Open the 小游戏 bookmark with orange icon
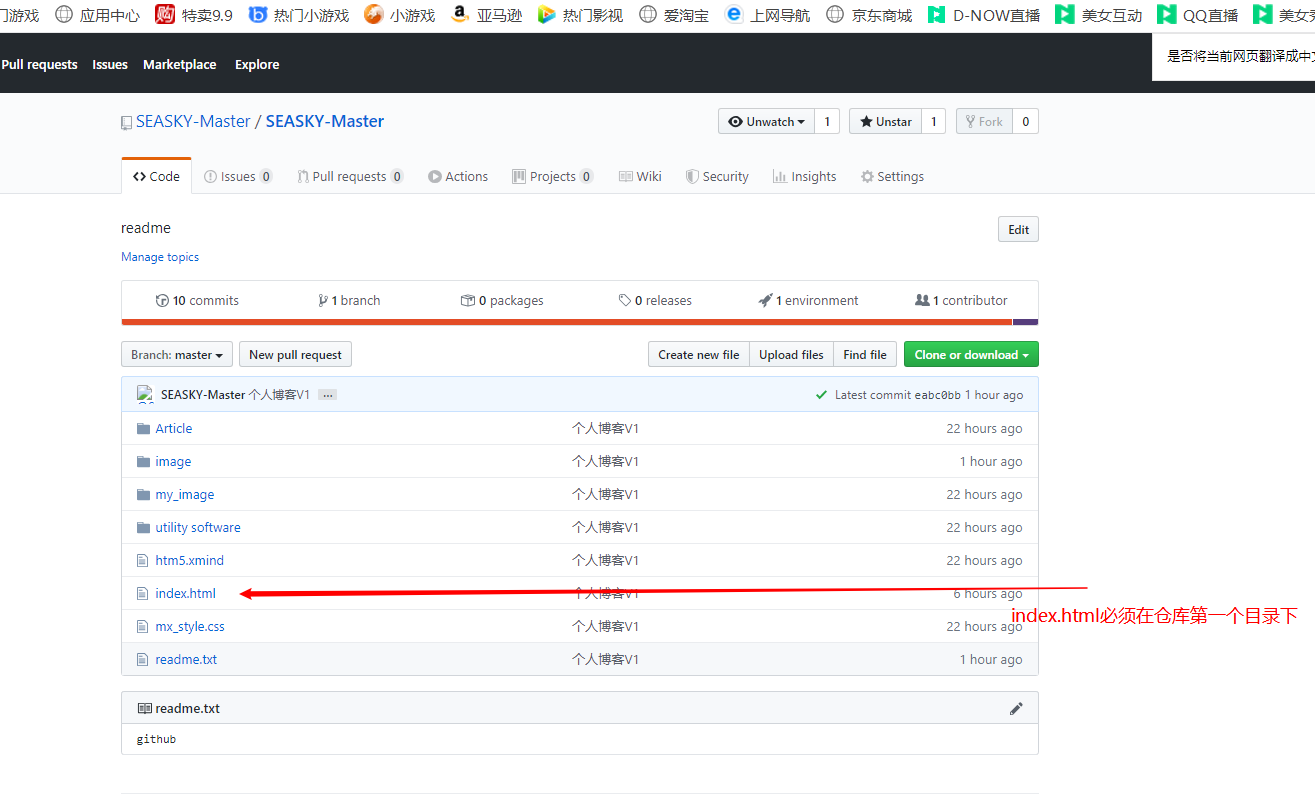Screen dimensions: 1315x794 (x=400, y=15)
